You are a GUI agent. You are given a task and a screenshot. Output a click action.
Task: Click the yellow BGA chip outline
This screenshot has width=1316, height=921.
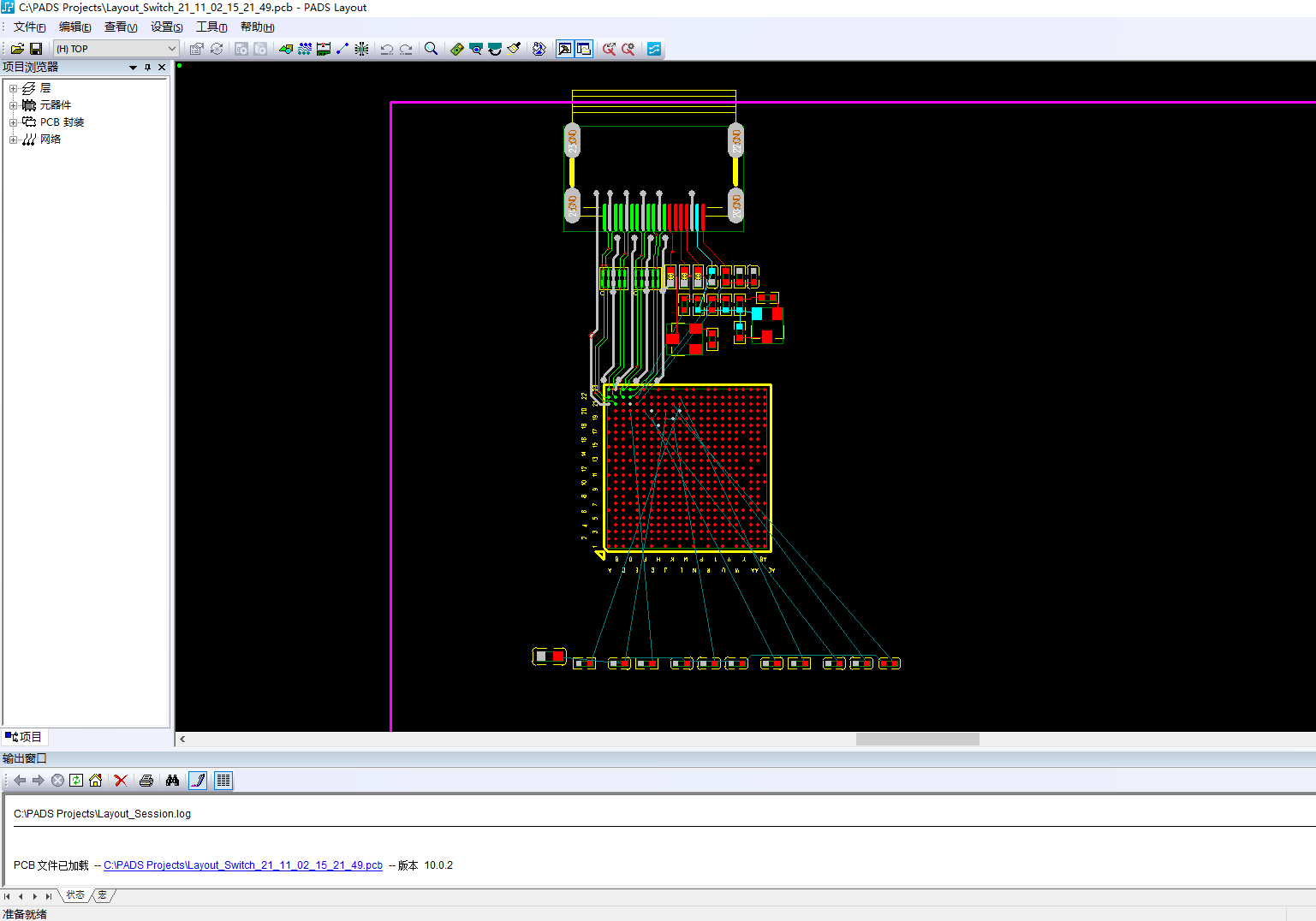point(688,468)
